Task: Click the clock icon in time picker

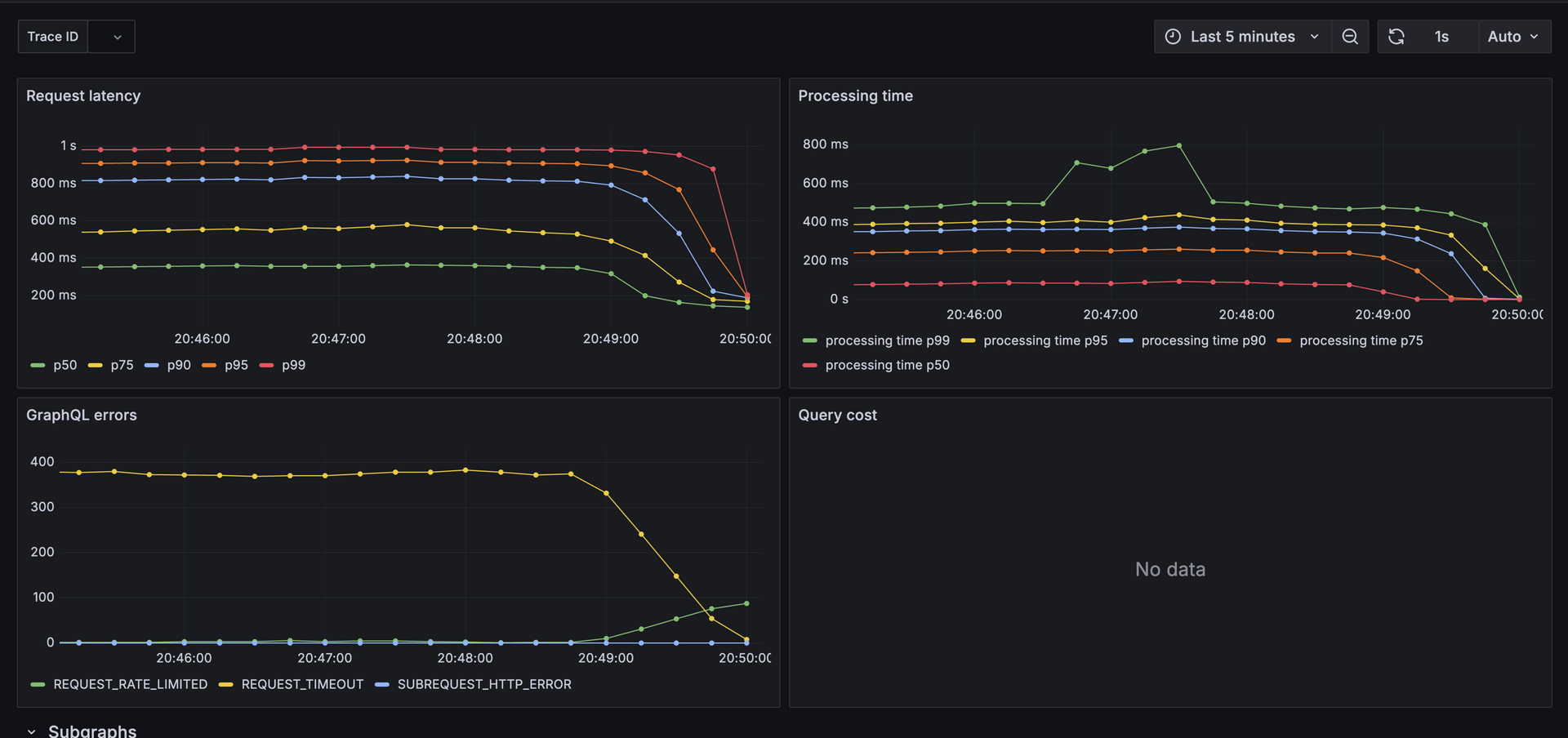Action: [x=1173, y=37]
